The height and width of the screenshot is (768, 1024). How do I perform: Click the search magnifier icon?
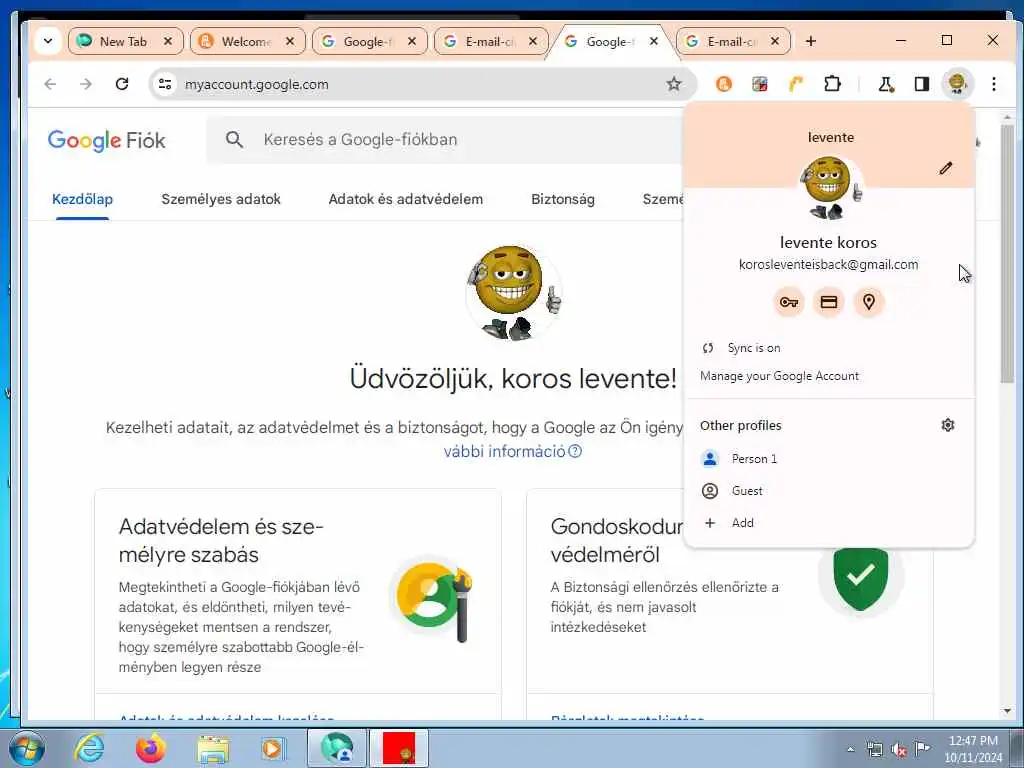[234, 139]
